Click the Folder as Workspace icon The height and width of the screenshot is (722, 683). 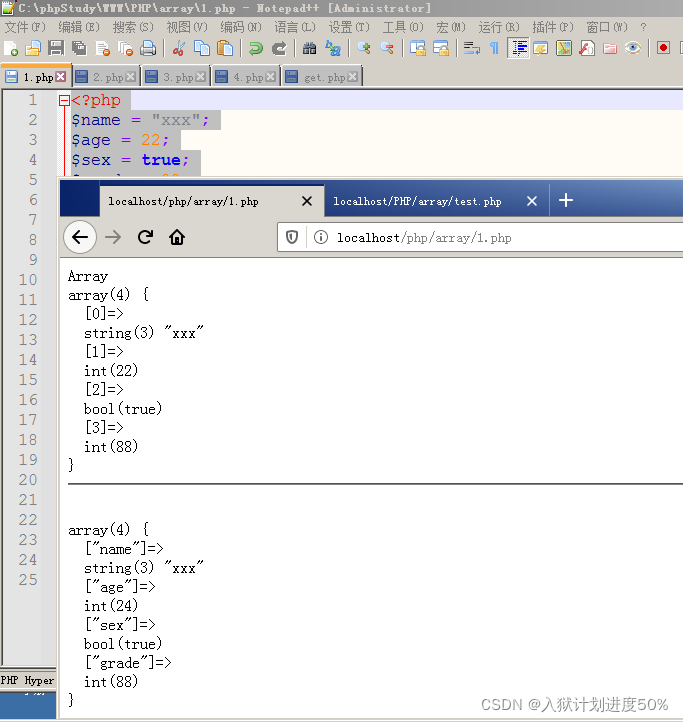click(610, 48)
